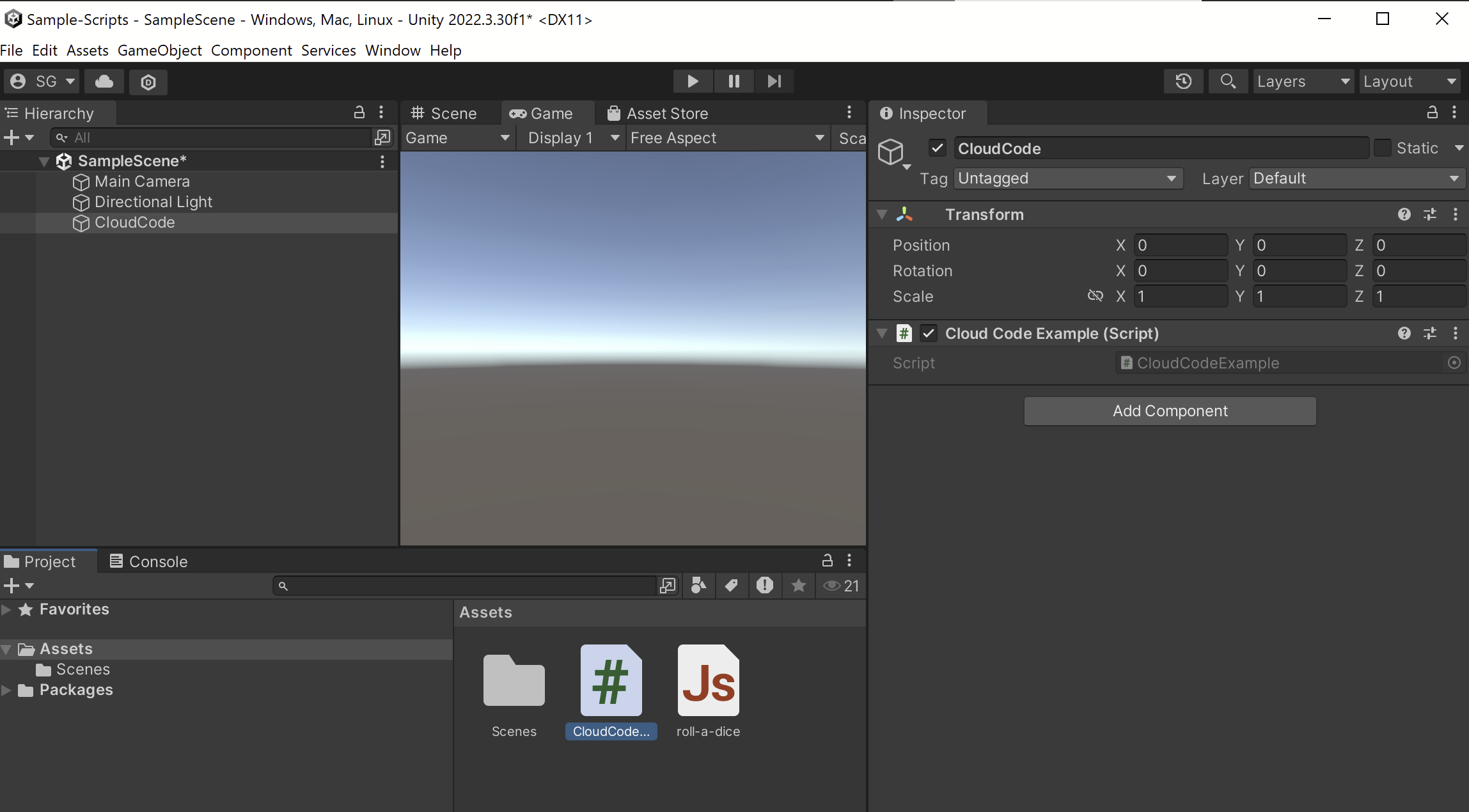1469x812 pixels.
Task: Click the constrained proportions link icon for Scale
Action: [1095, 296]
